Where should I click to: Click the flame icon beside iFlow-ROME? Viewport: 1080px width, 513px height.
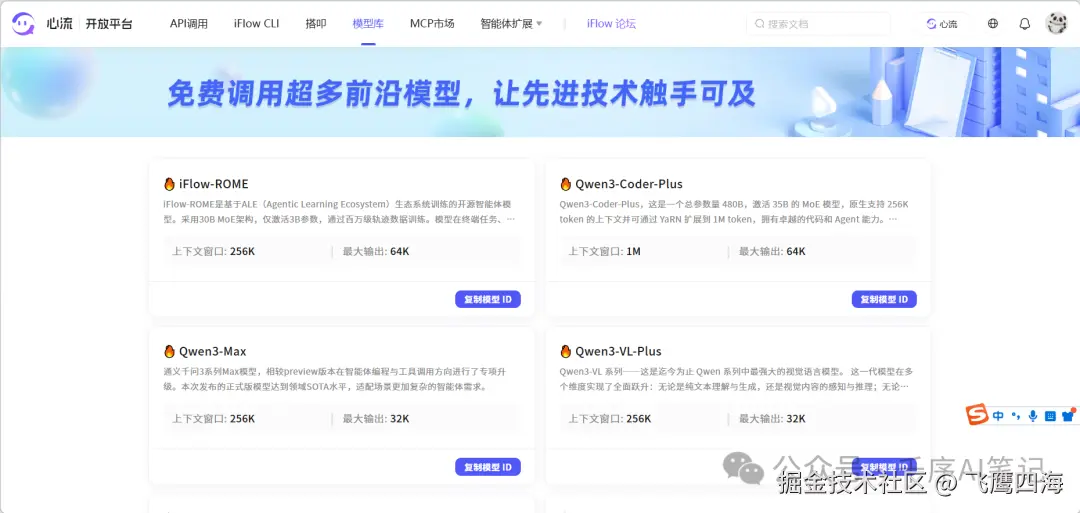169,184
